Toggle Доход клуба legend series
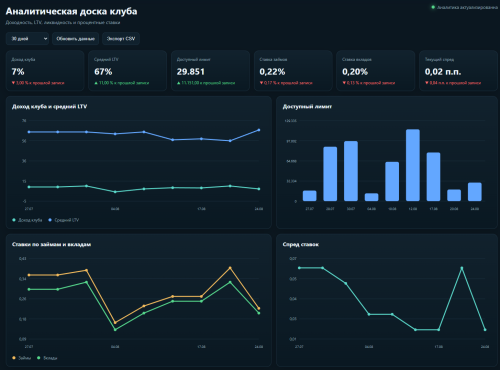 (x=27, y=220)
